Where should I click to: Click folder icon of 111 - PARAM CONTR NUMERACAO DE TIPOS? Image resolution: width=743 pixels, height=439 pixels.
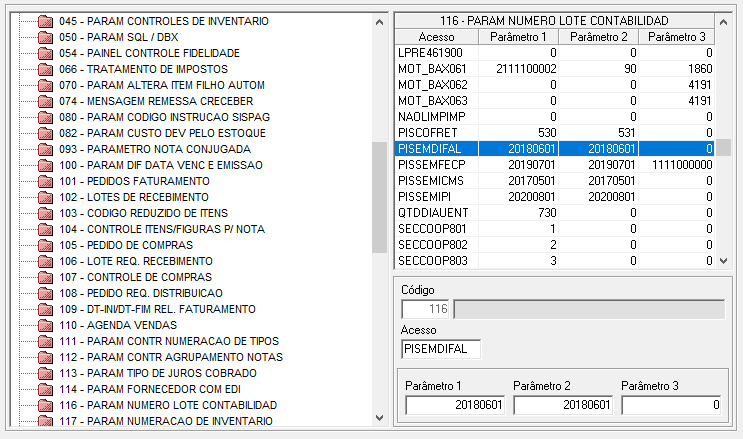(45, 341)
